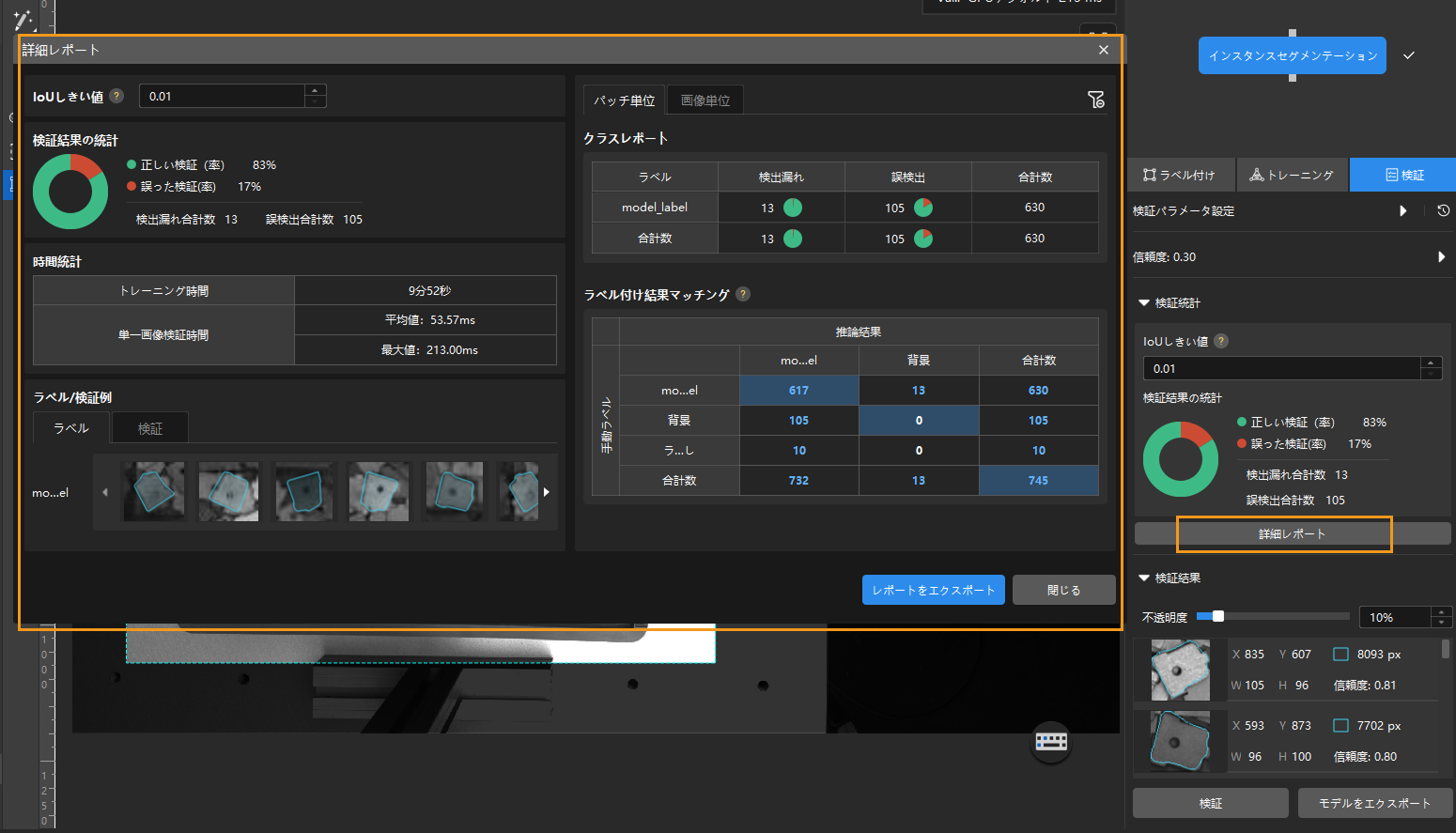Click the 617 cell in matching matrix
1456x833 pixels.
coord(799,390)
